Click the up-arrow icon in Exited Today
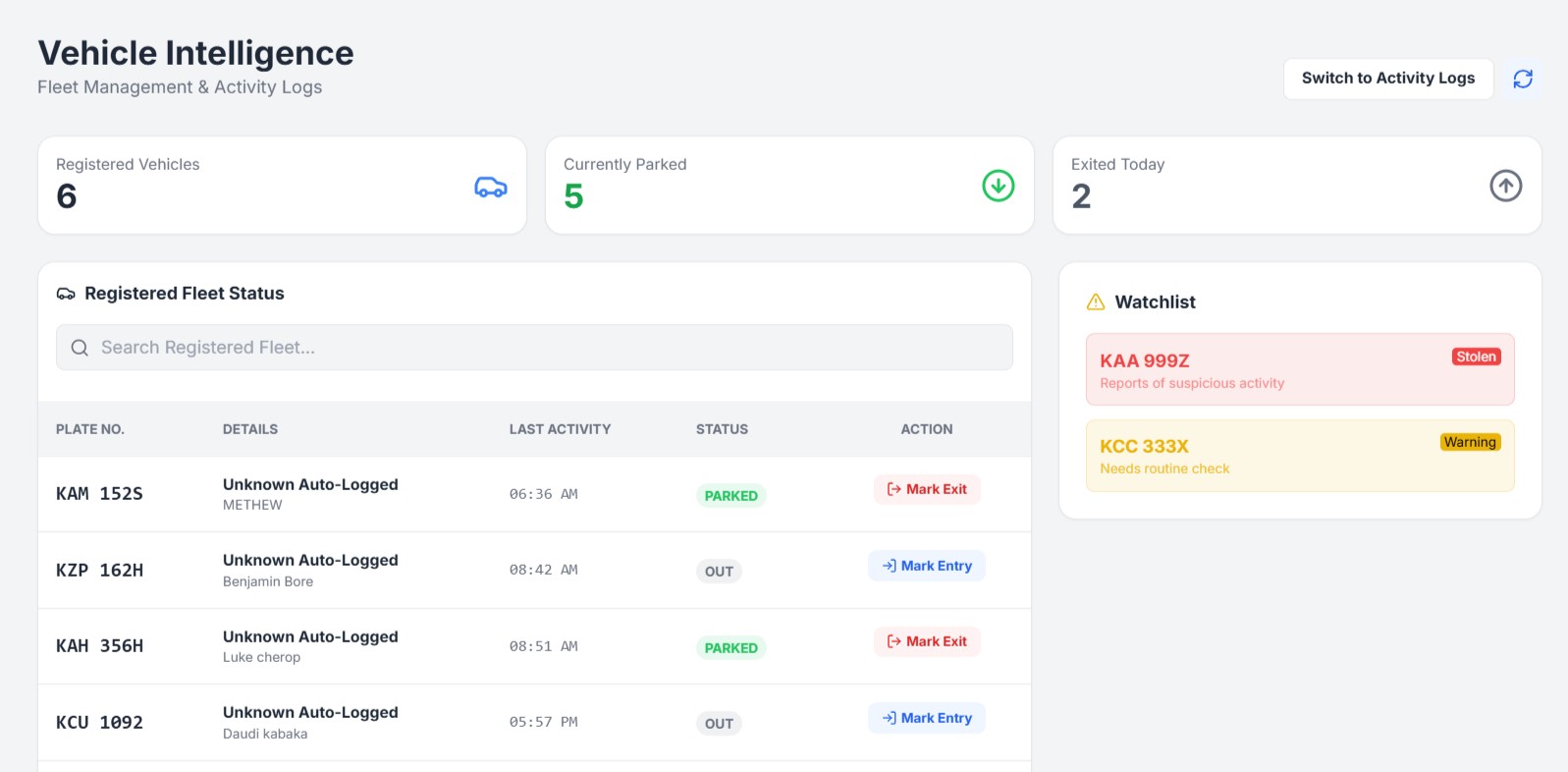Screen dimensions: 1568x772 pos(1505,186)
